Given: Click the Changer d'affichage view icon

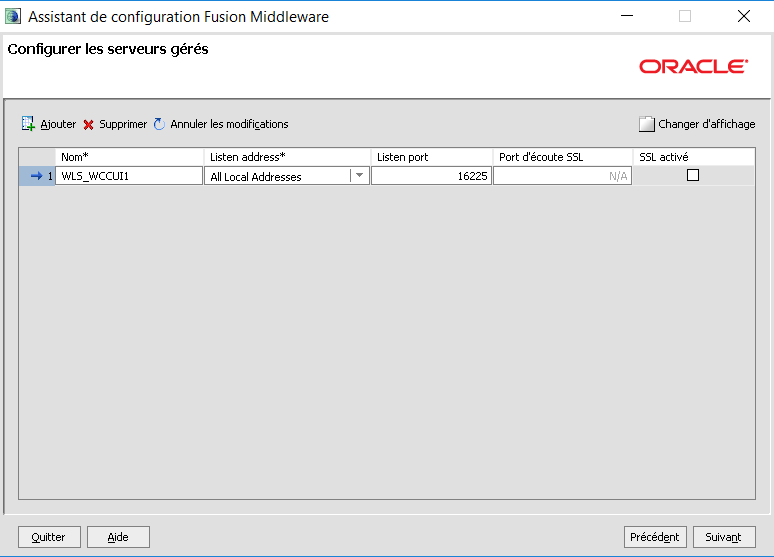Looking at the screenshot, I should pos(647,125).
